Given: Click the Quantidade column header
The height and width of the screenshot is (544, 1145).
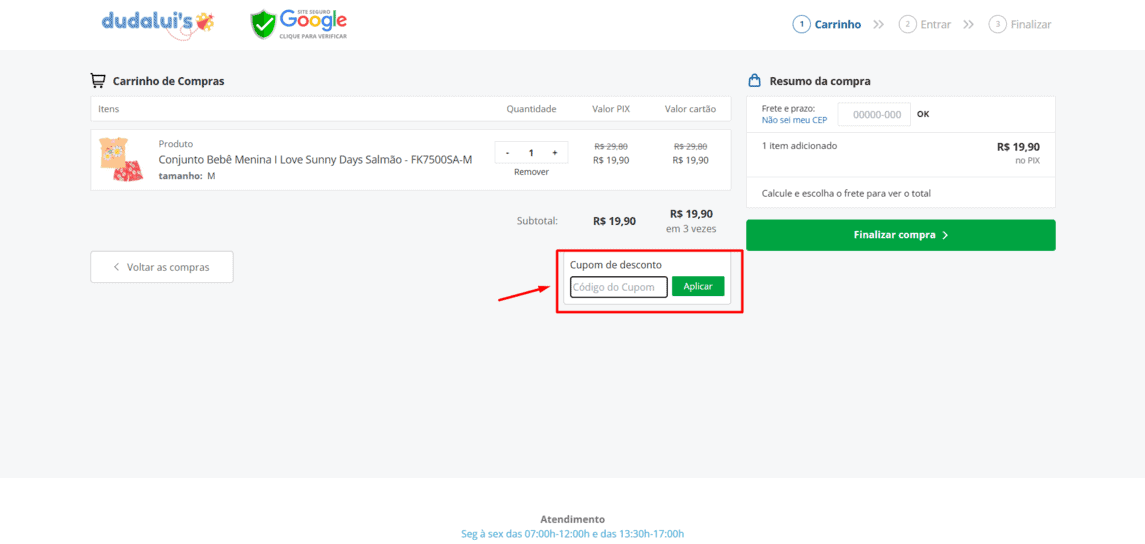Looking at the screenshot, I should 532,109.
